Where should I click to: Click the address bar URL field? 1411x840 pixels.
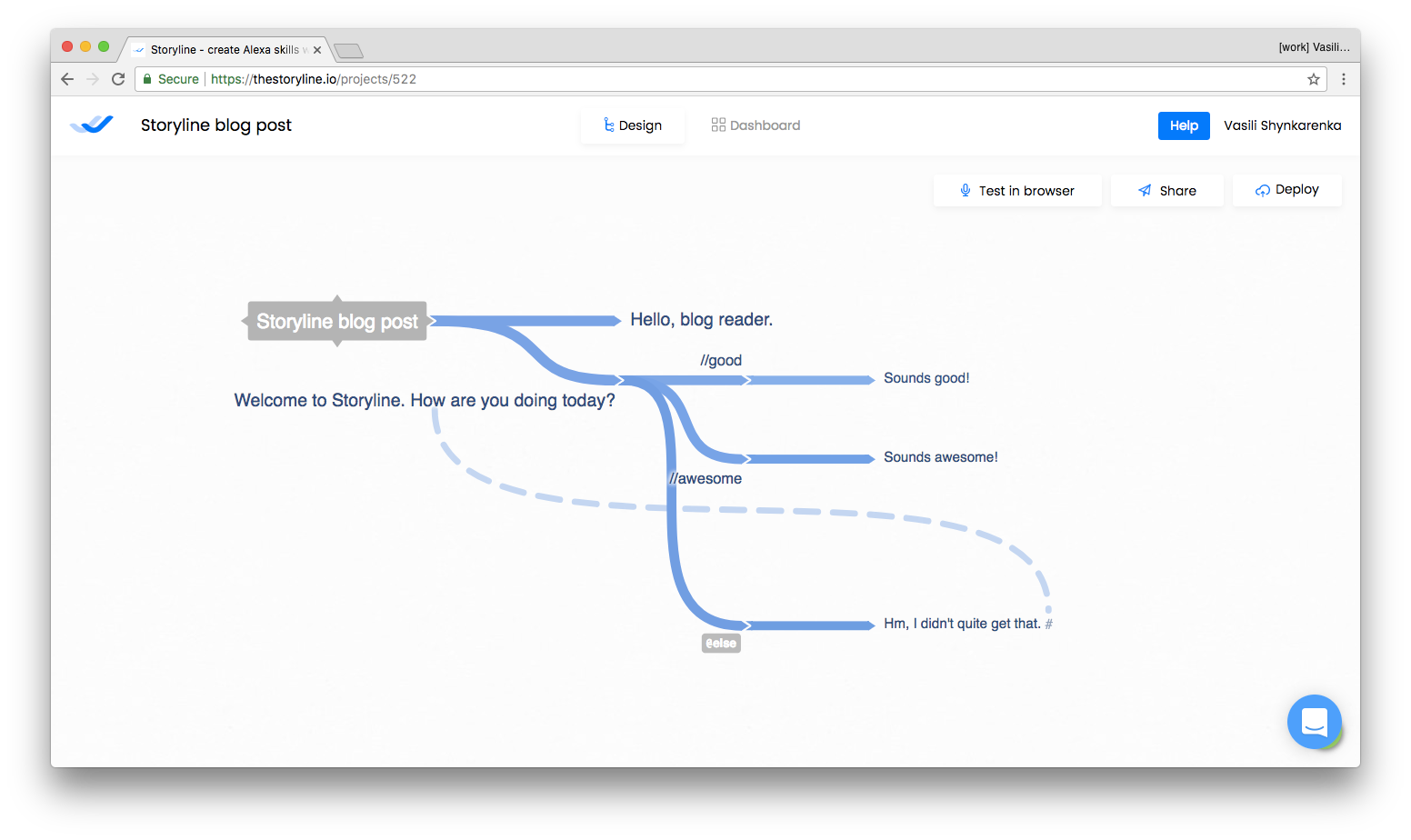732,79
